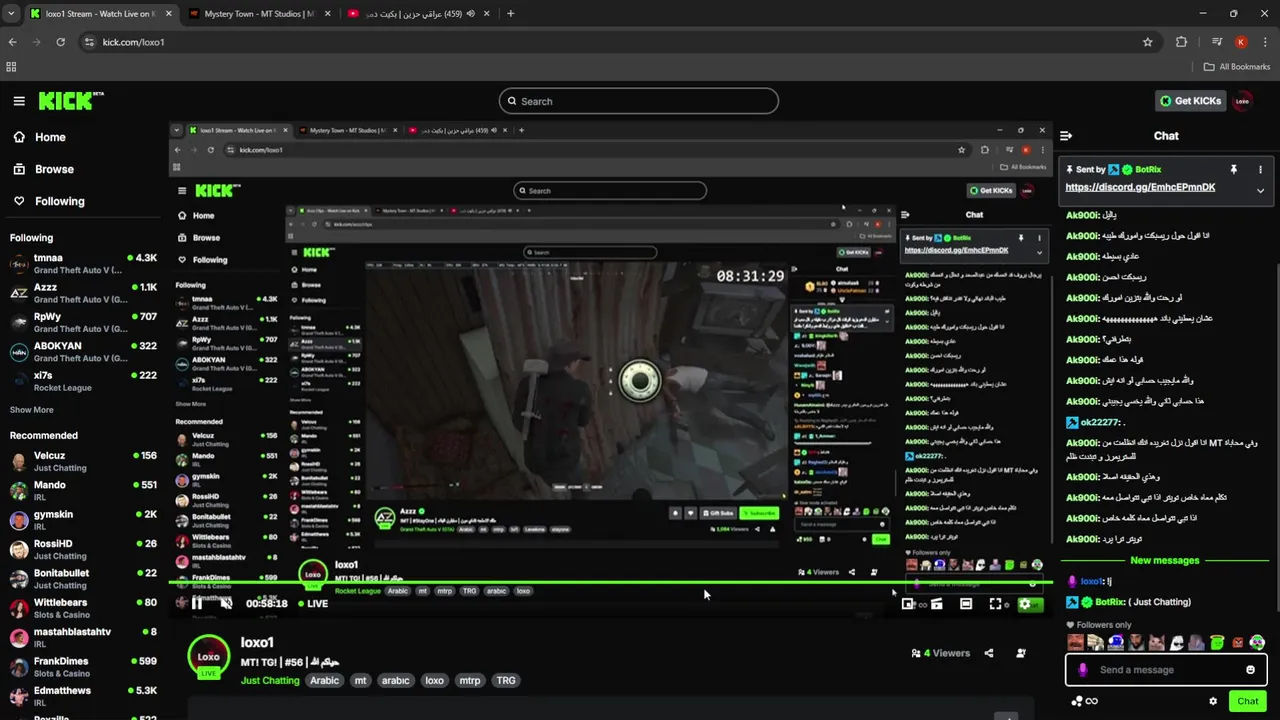Open Following in the sidebar
This screenshot has width=1280, height=720.
click(x=49, y=201)
